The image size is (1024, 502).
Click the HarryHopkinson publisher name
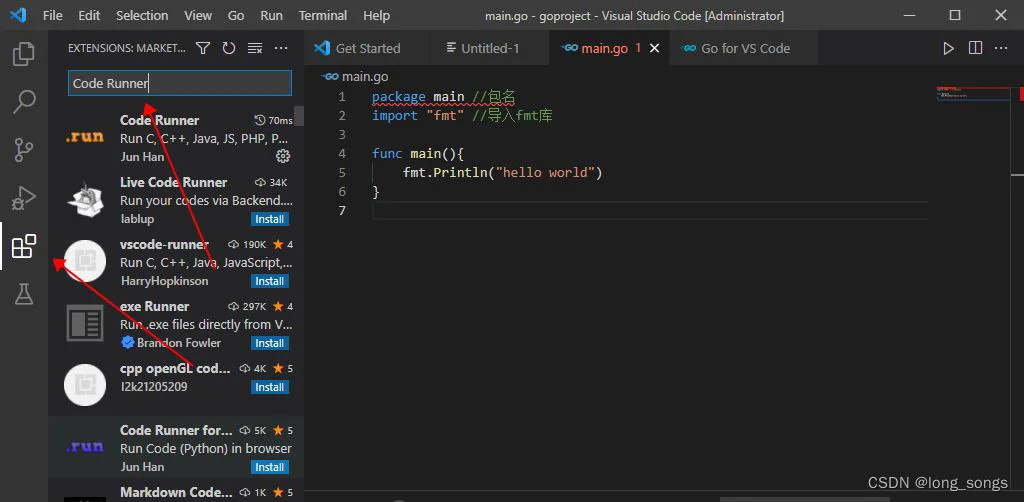pos(165,281)
